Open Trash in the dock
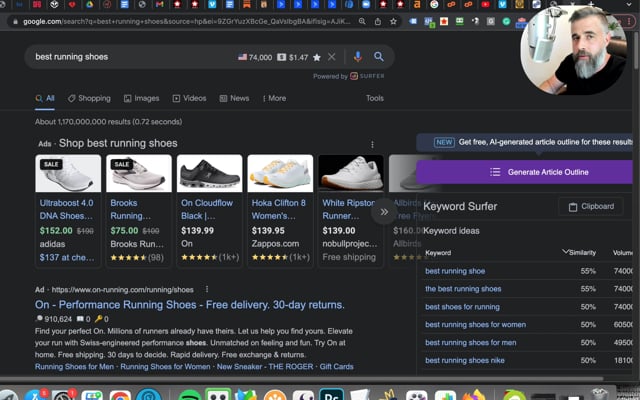The image size is (640, 400). click(x=599, y=395)
